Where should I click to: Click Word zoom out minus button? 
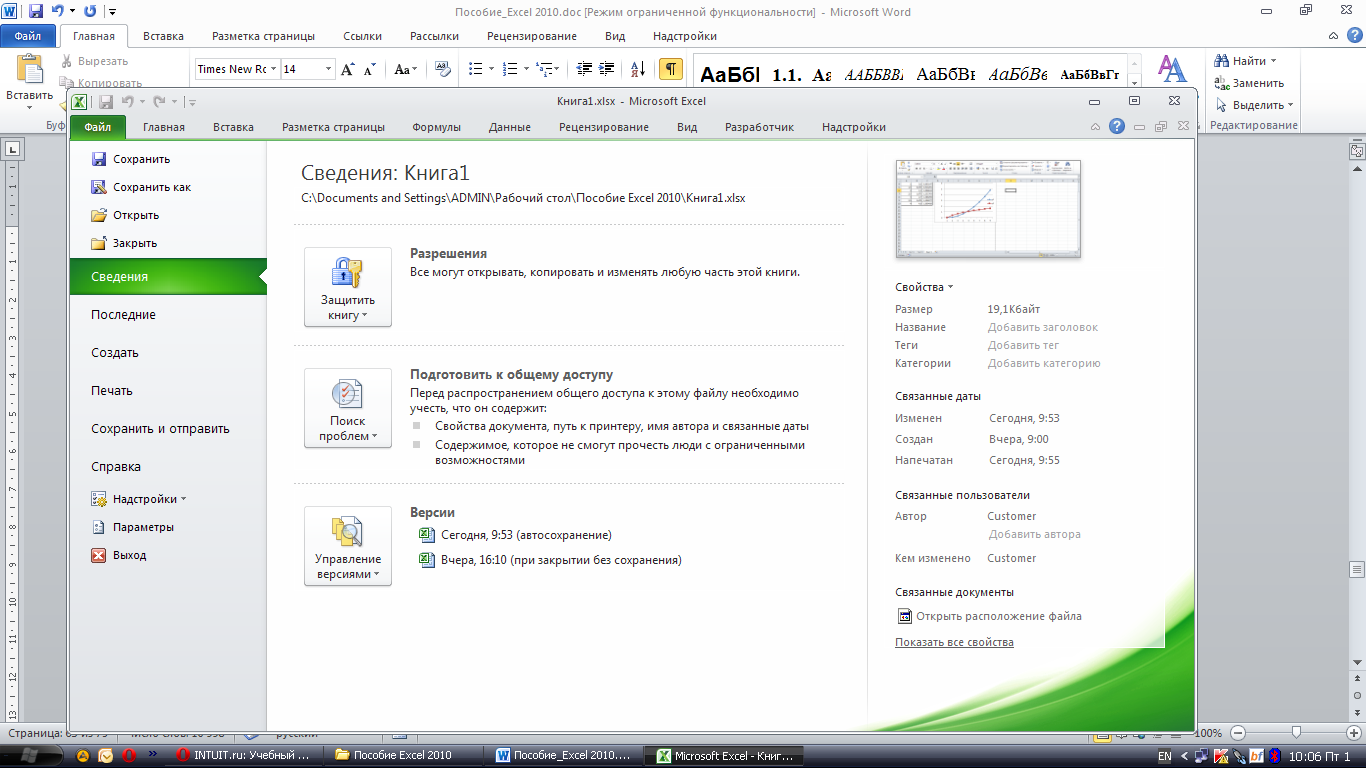pyautogui.click(x=1238, y=733)
